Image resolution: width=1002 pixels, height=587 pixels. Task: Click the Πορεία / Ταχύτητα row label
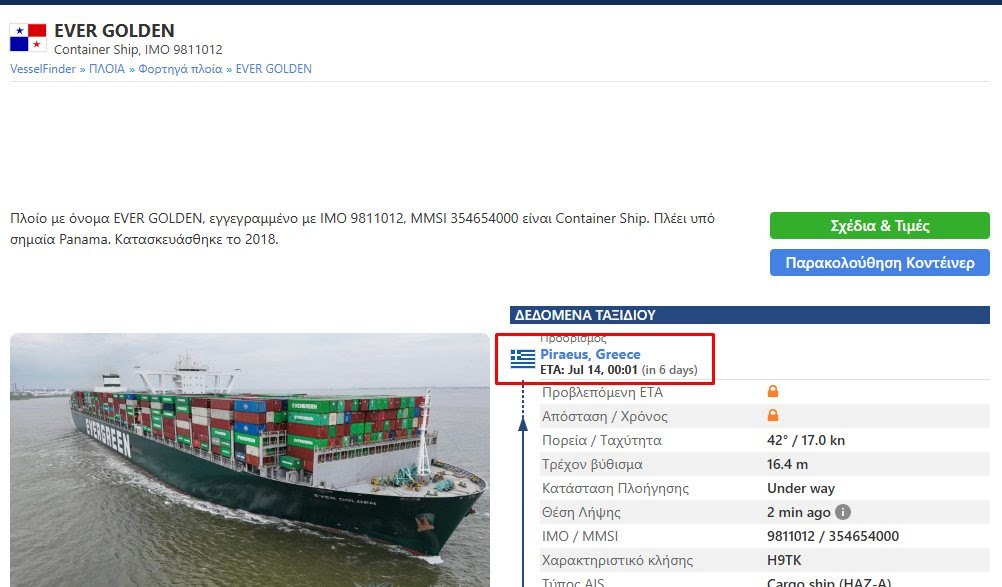coord(602,441)
